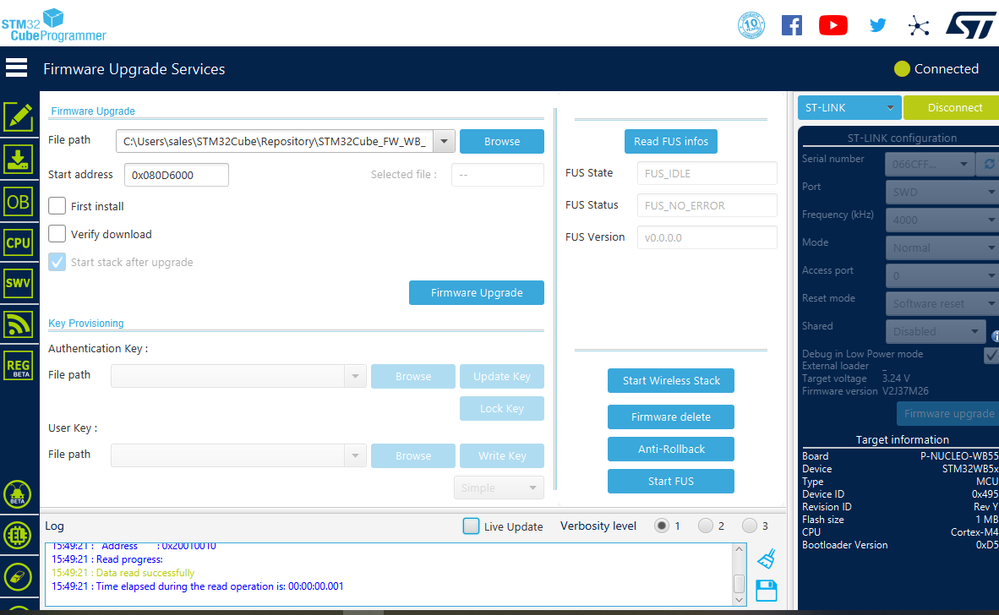Open the bug beta sidebar icon
This screenshot has height=615, width=999.
17,495
